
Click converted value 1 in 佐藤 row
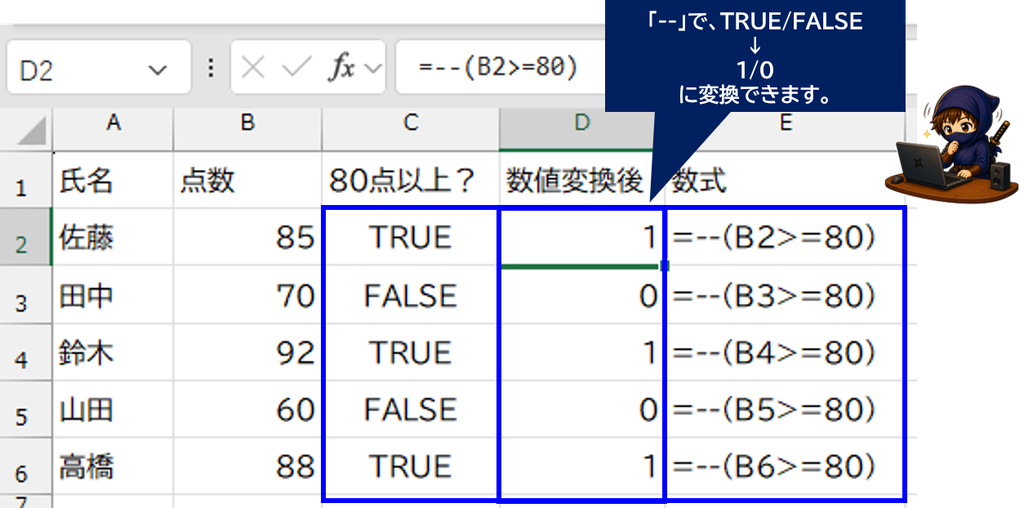pyautogui.click(x=581, y=237)
